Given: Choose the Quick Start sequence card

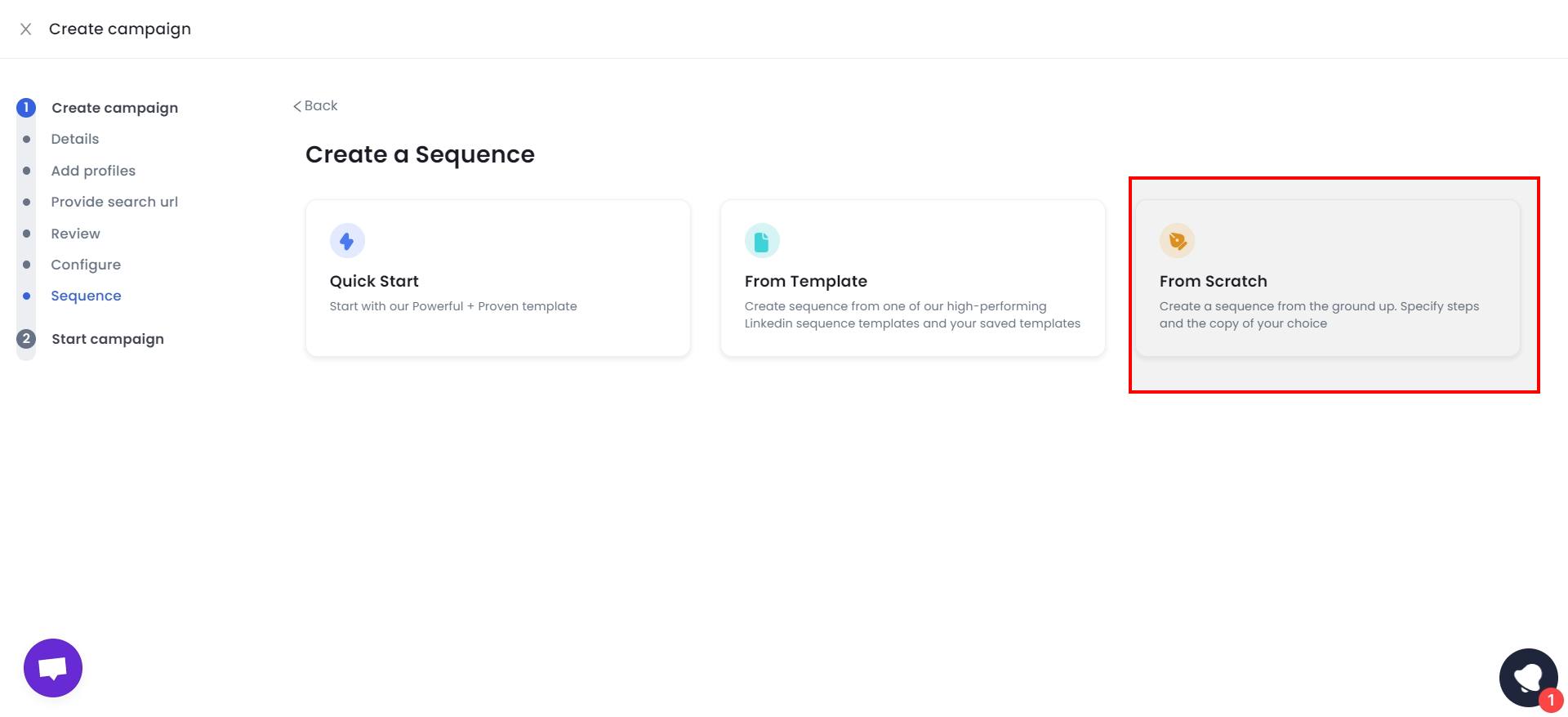Looking at the screenshot, I should click(x=498, y=278).
